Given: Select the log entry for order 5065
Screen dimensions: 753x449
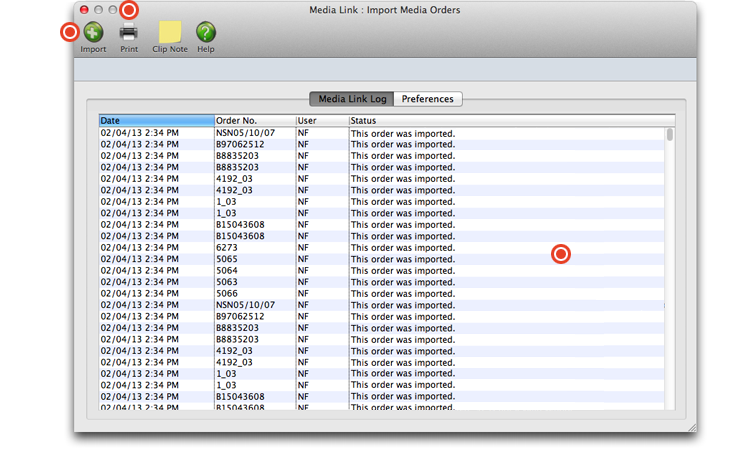Looking at the screenshot, I should (x=254, y=259).
